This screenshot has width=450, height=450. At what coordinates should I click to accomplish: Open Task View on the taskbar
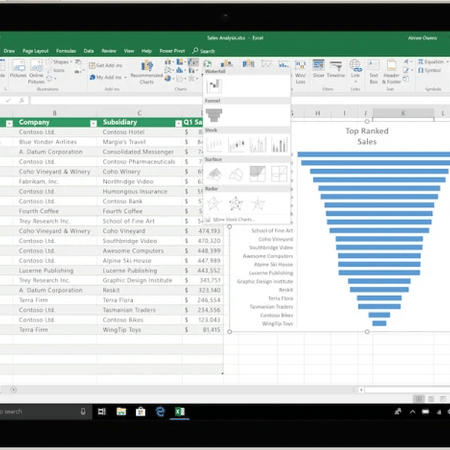pos(102,412)
